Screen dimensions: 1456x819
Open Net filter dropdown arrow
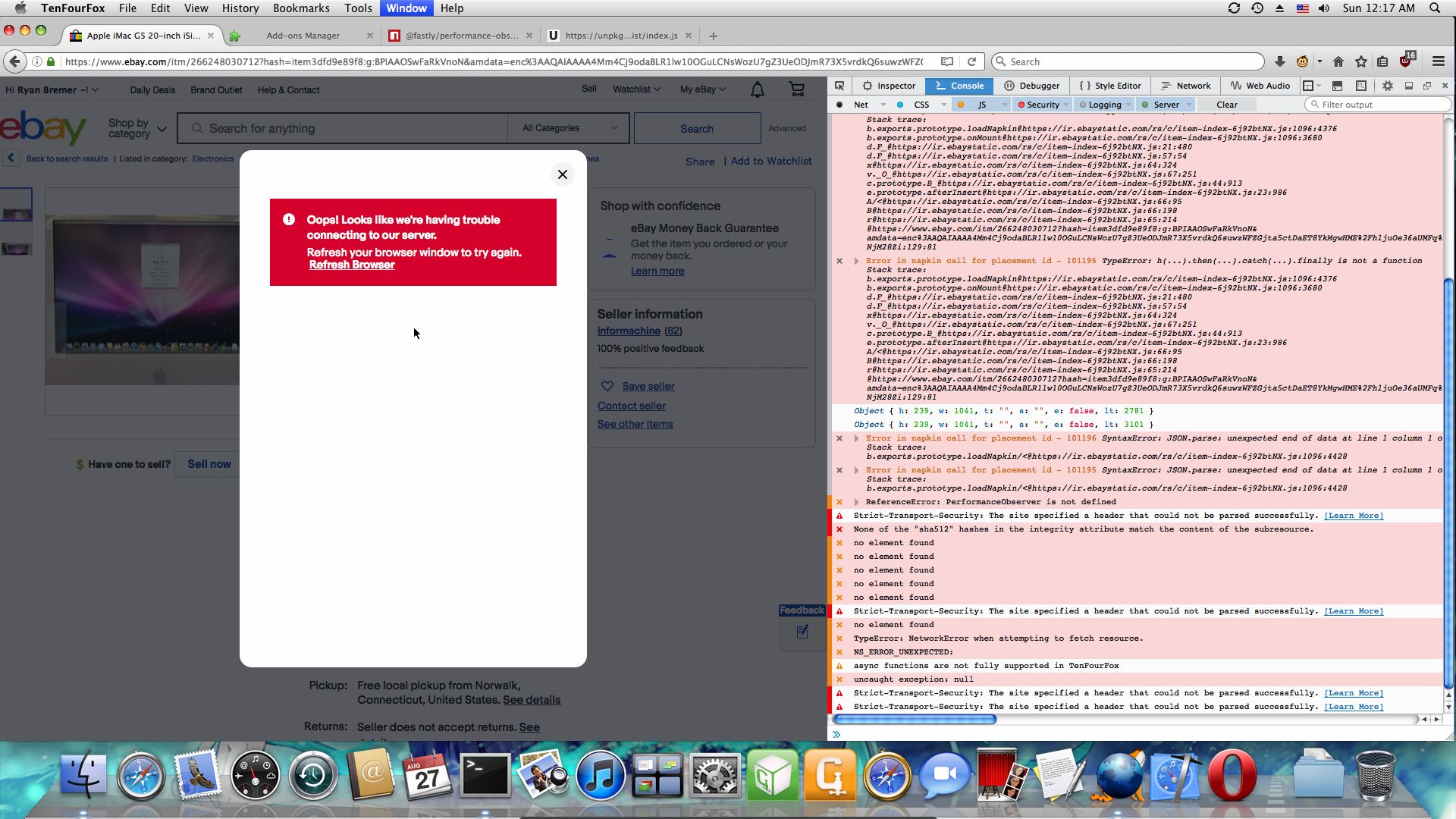[883, 105]
